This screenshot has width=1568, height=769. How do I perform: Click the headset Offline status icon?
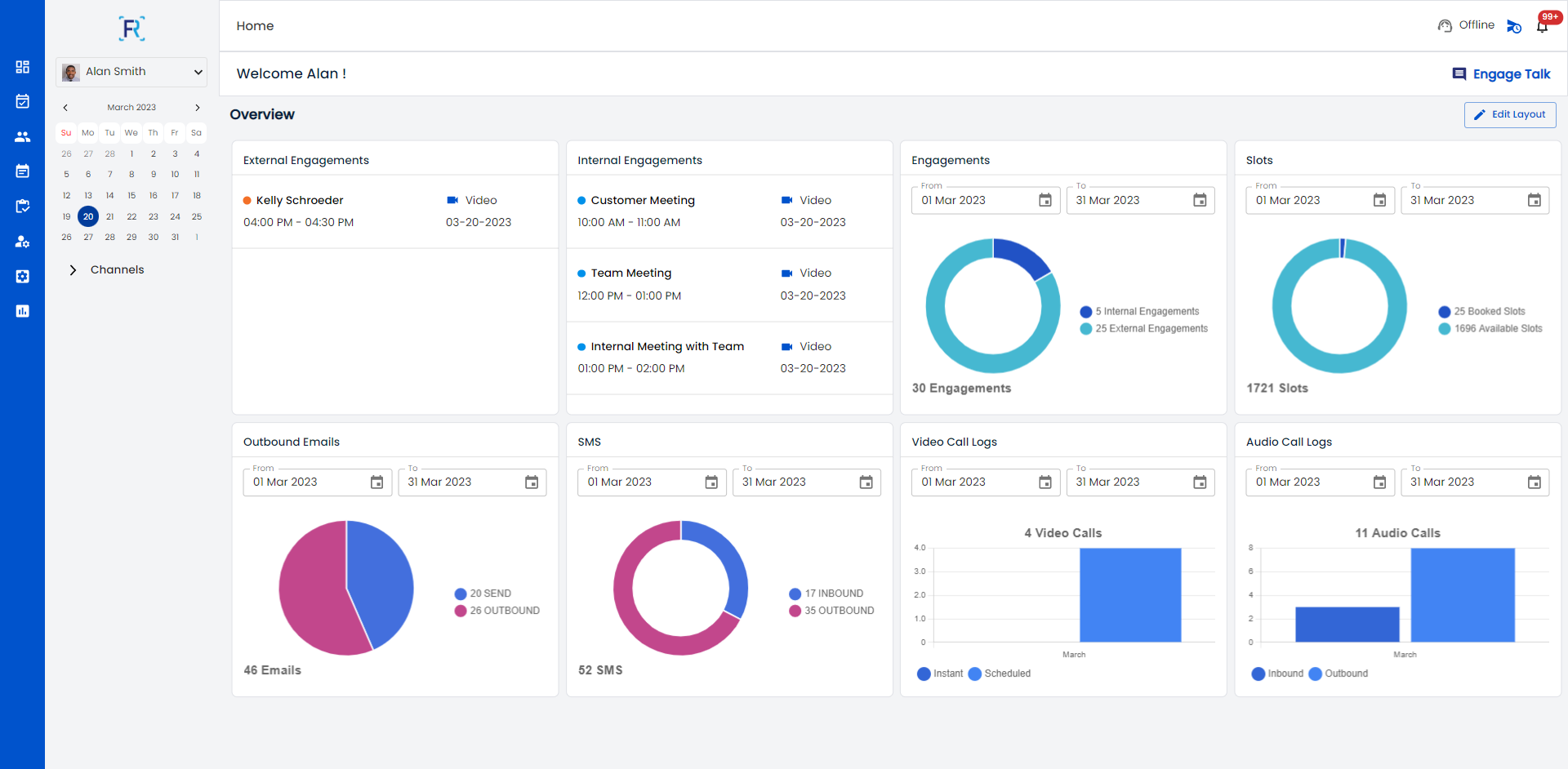(x=1445, y=25)
